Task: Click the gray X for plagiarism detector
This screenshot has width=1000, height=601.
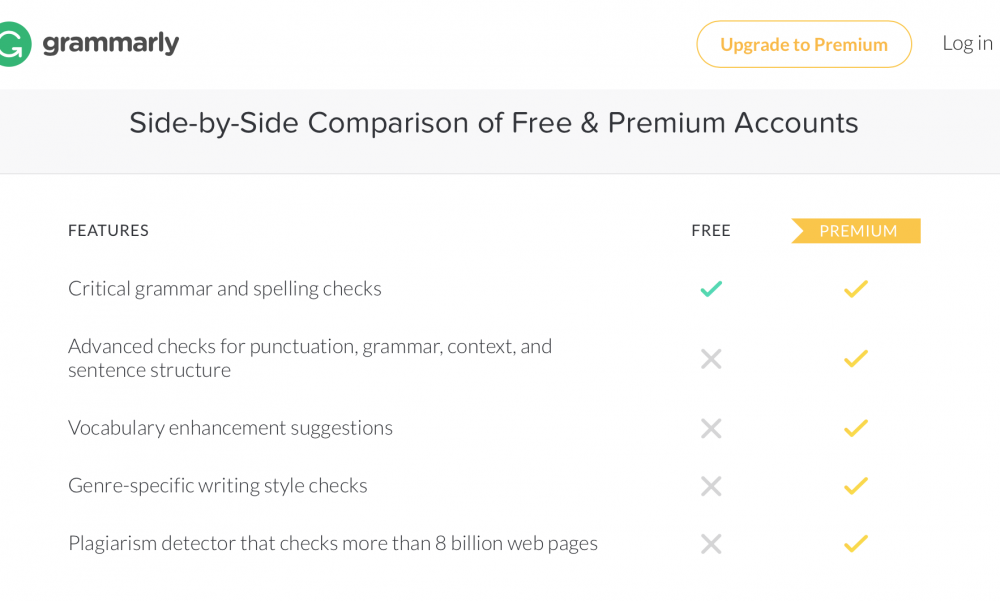Action: coord(711,544)
